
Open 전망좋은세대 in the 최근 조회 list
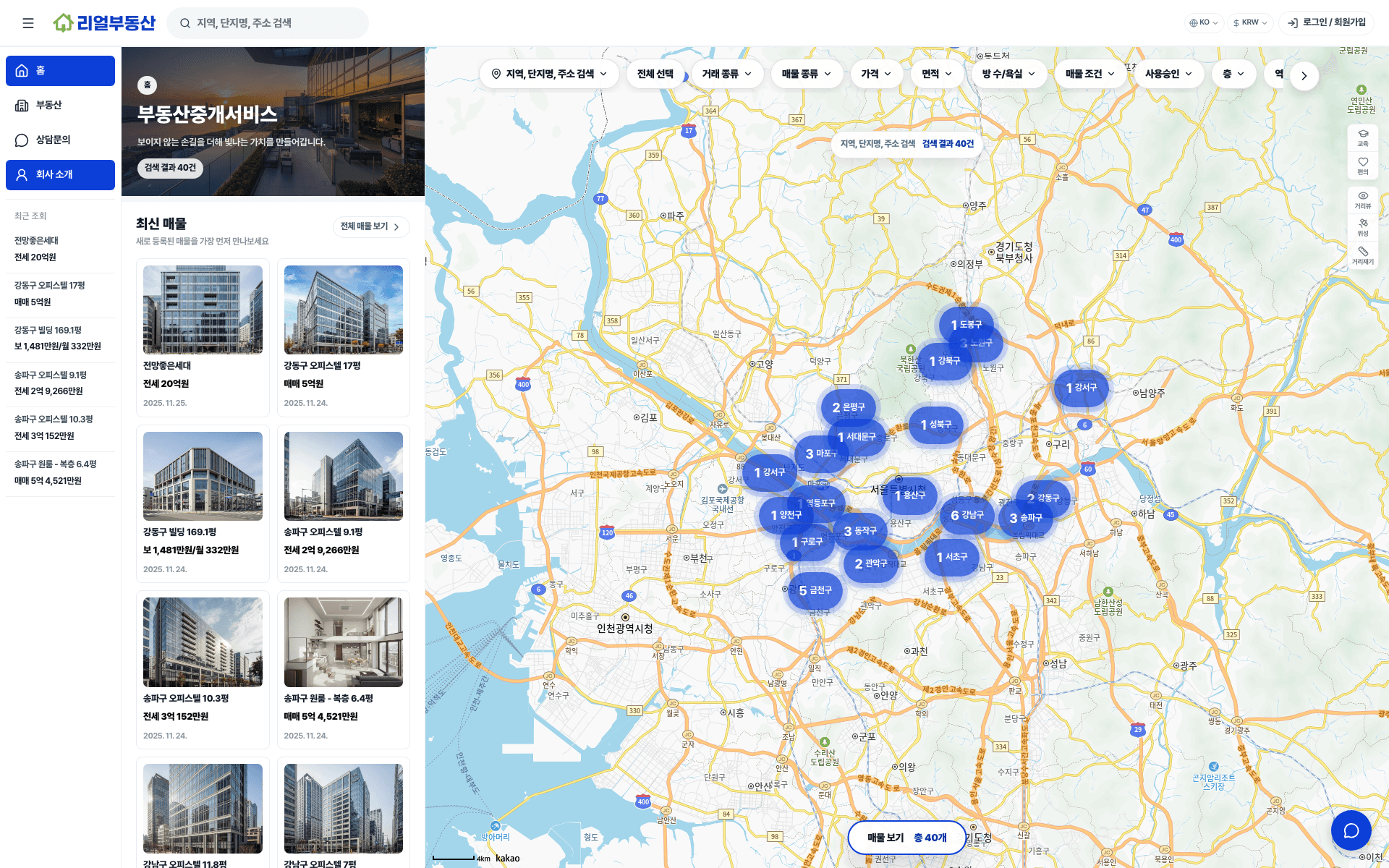[x=60, y=250]
